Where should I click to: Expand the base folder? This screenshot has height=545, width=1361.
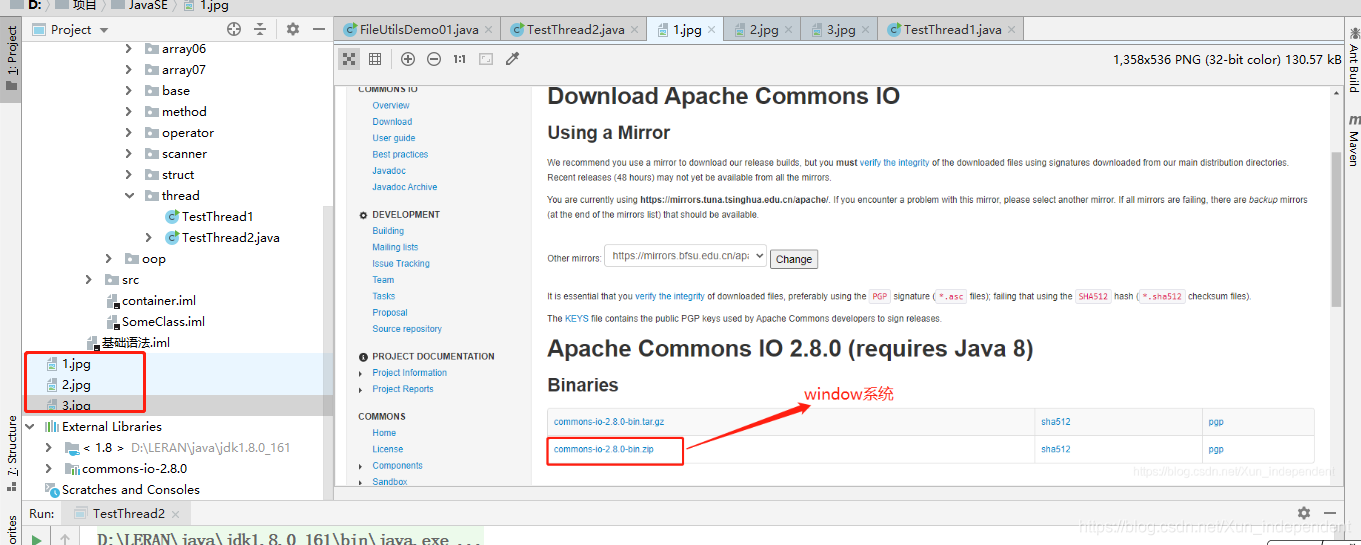tap(129, 90)
